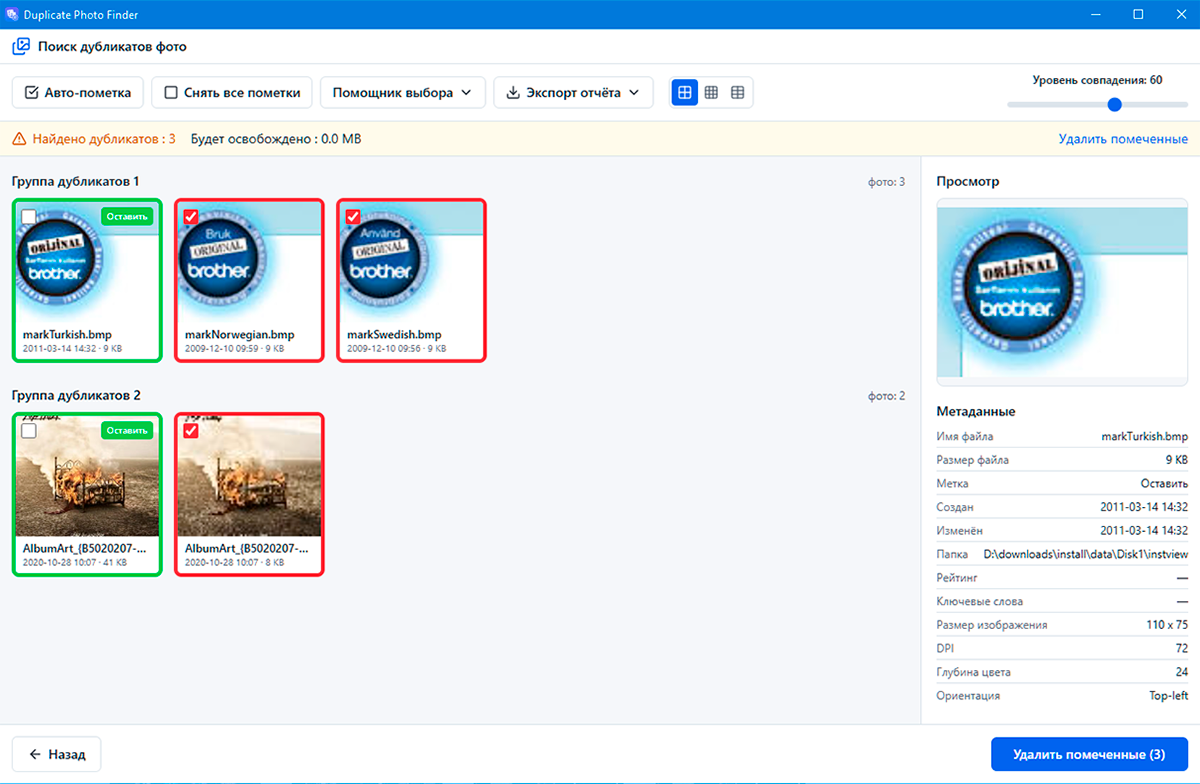1200x784 pixels.
Task: Click Группа дубликатов 1 heading
Action: (x=76, y=181)
